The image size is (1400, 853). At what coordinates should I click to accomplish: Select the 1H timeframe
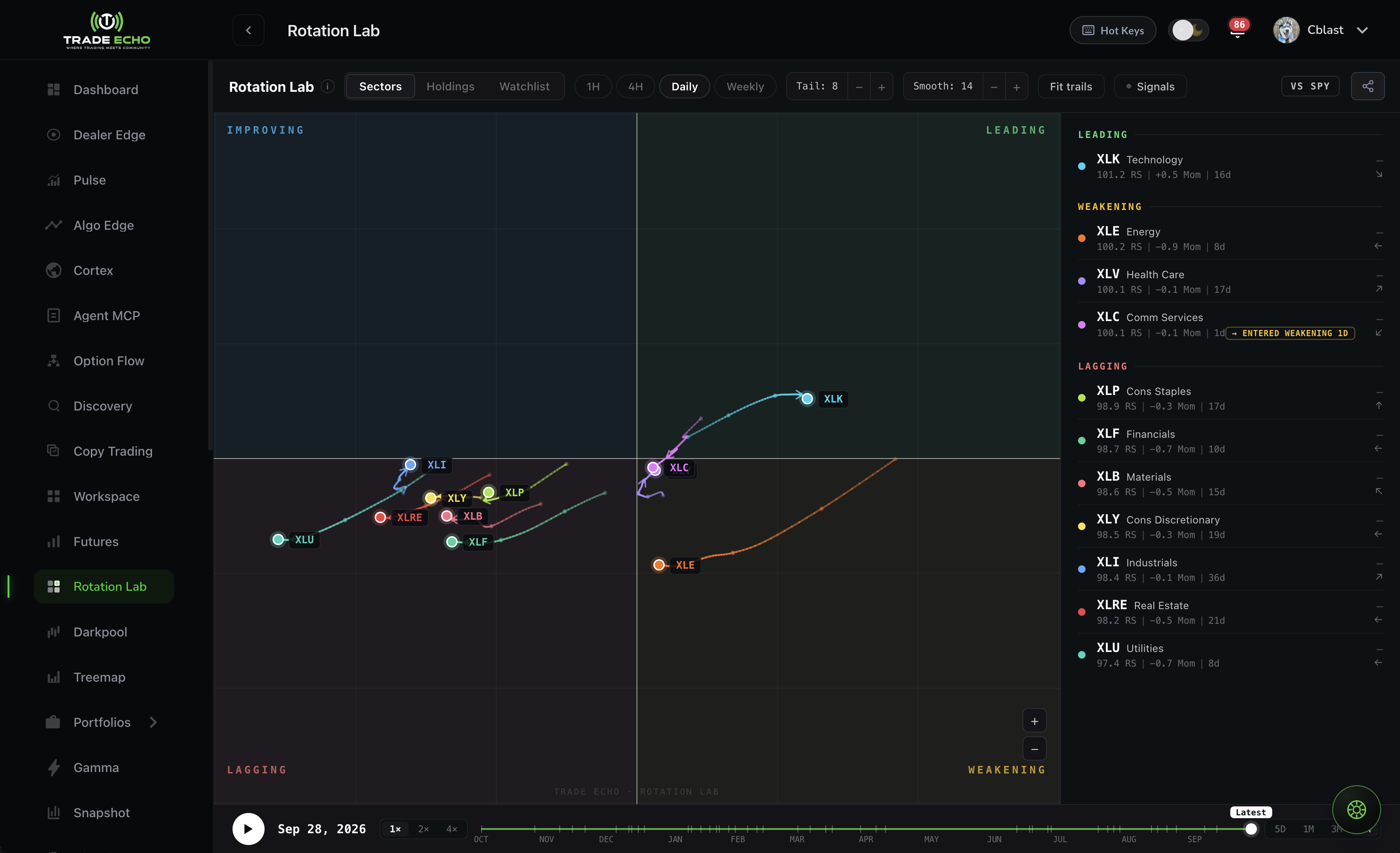(593, 86)
